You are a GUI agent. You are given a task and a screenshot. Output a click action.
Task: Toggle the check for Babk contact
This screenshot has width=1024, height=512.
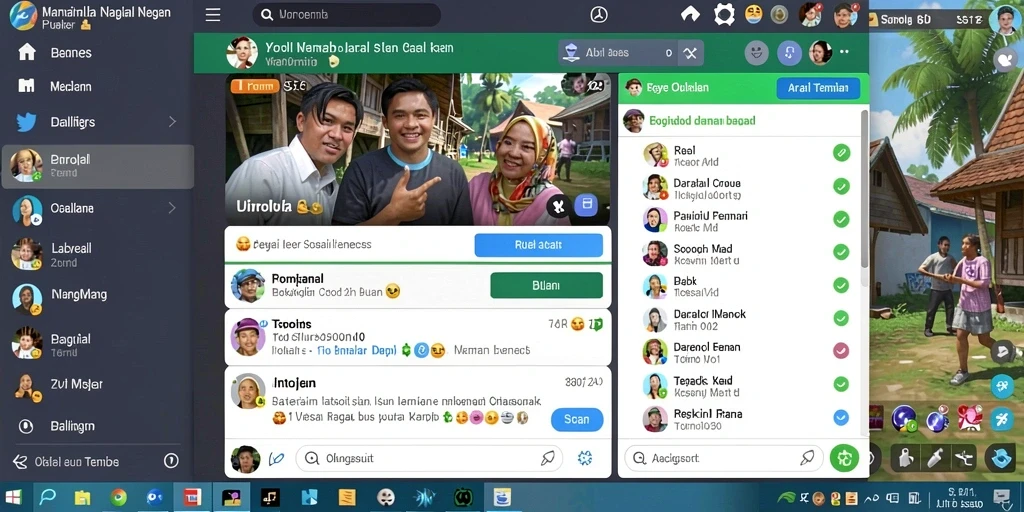tap(841, 285)
